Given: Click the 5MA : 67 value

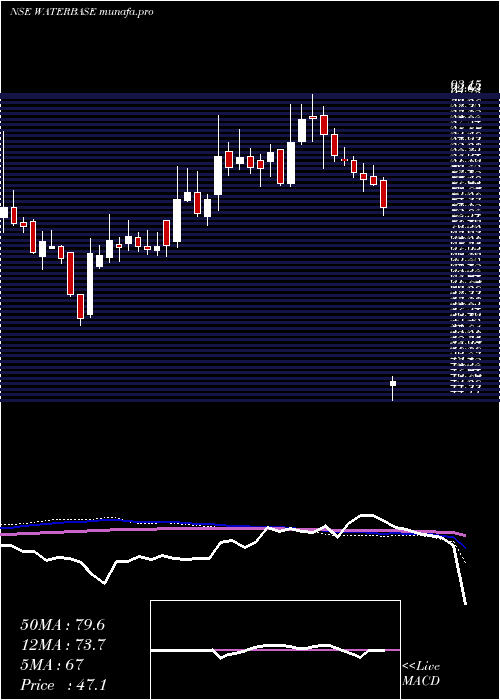Looking at the screenshot, I should [x=52, y=665].
